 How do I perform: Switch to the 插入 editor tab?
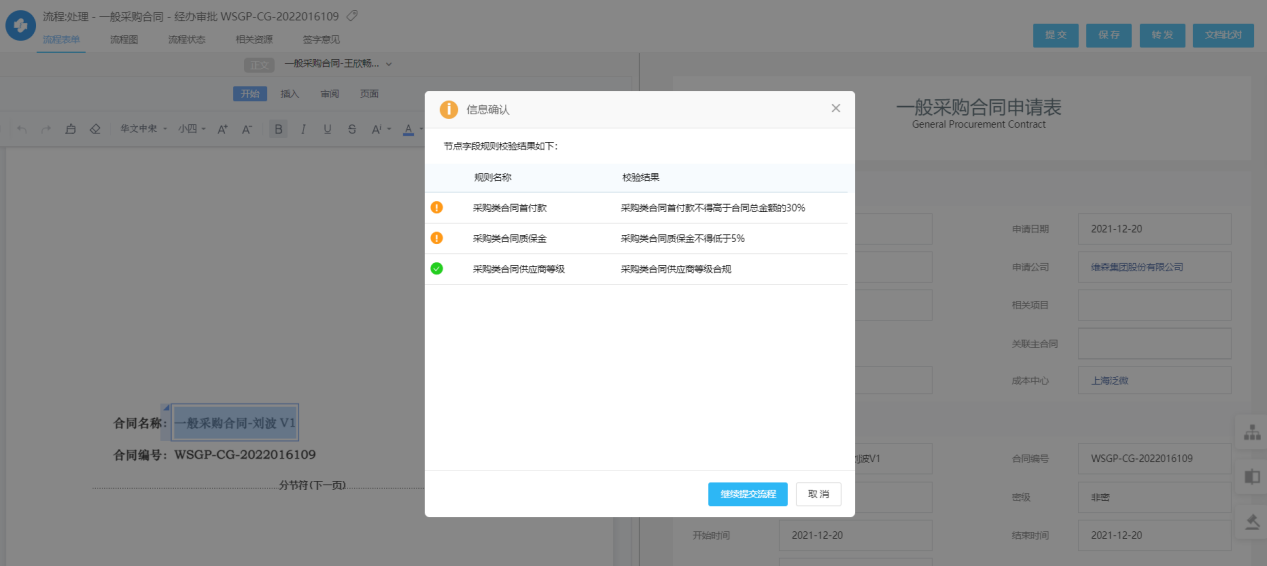pos(290,94)
